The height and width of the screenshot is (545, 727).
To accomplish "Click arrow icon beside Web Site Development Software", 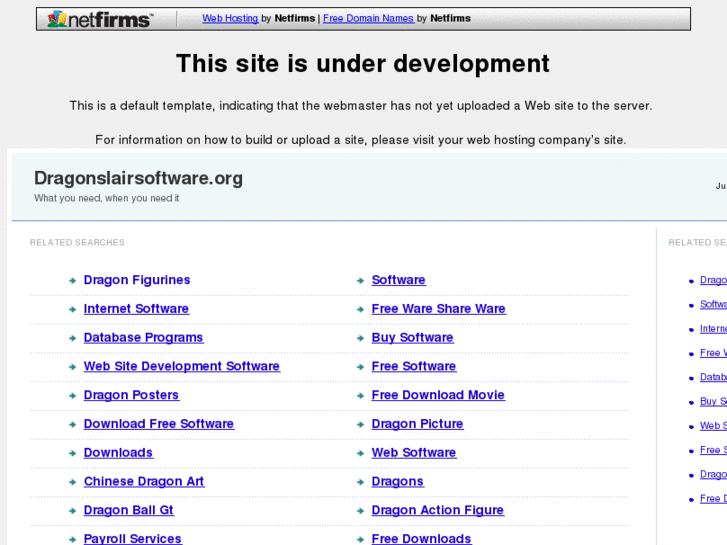I will pos(72,367).
